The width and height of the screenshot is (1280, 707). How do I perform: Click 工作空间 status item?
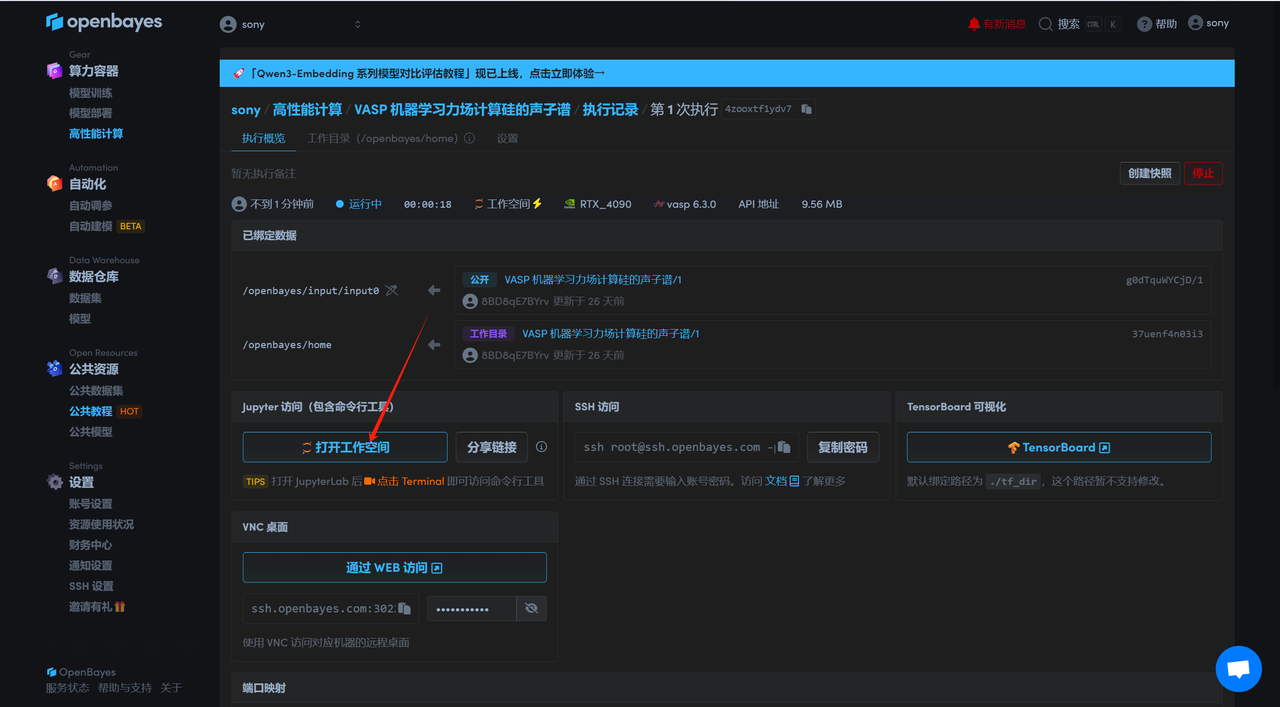pos(508,204)
